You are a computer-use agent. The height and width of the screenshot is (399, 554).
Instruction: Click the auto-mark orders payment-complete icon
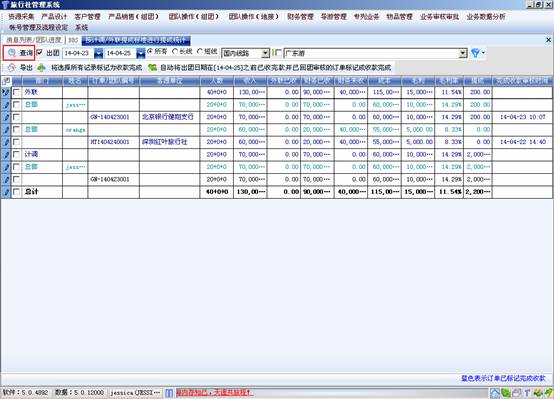(152, 68)
